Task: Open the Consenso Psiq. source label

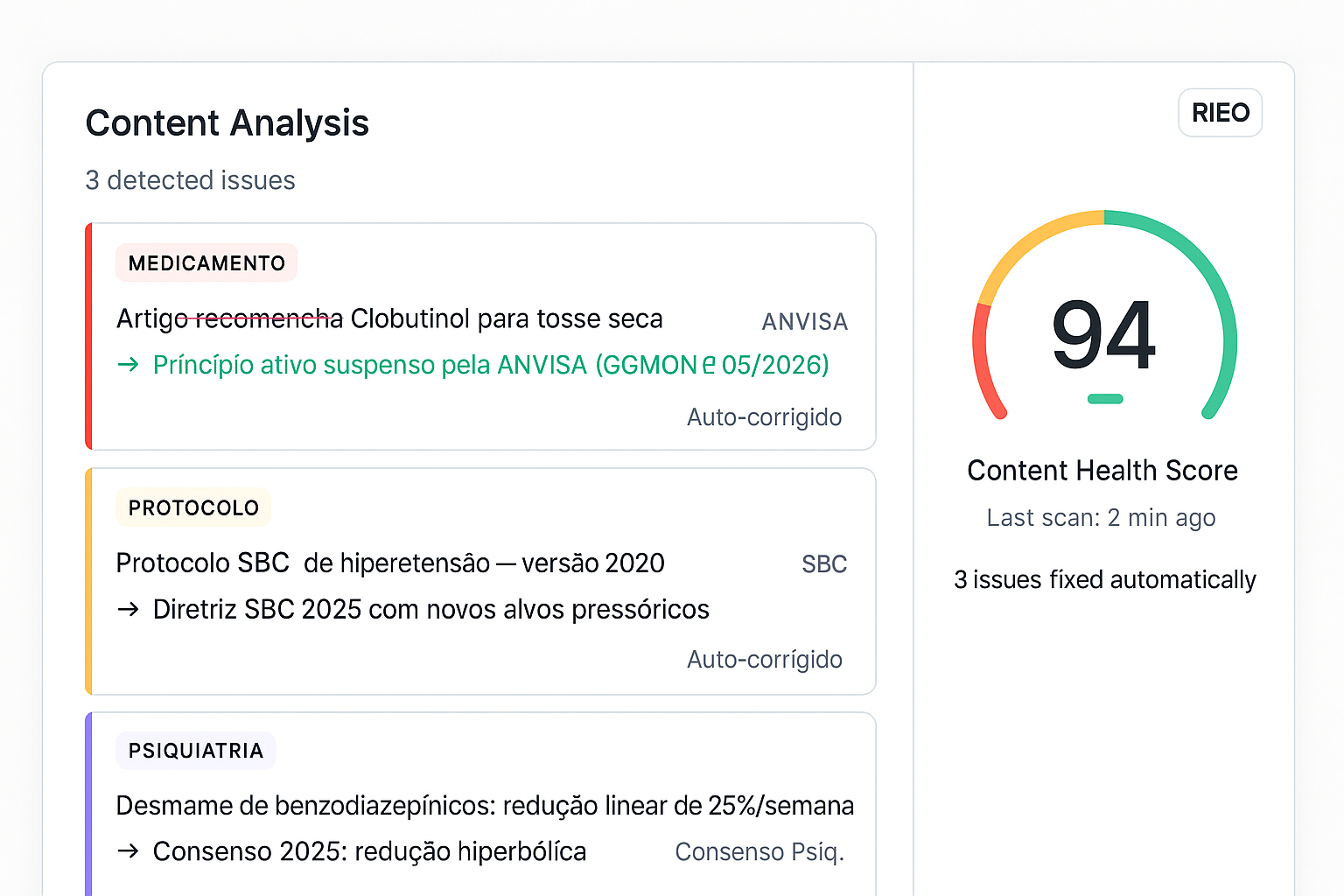Action: pyautogui.click(x=759, y=852)
